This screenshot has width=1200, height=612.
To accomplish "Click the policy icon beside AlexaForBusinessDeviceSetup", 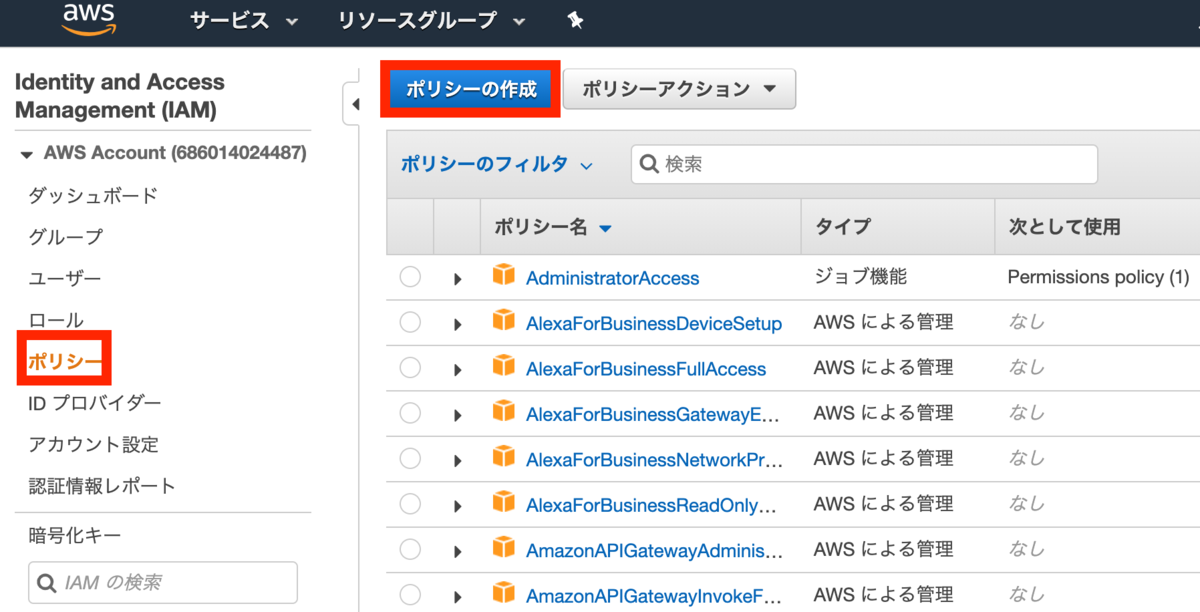I will tap(504, 322).
